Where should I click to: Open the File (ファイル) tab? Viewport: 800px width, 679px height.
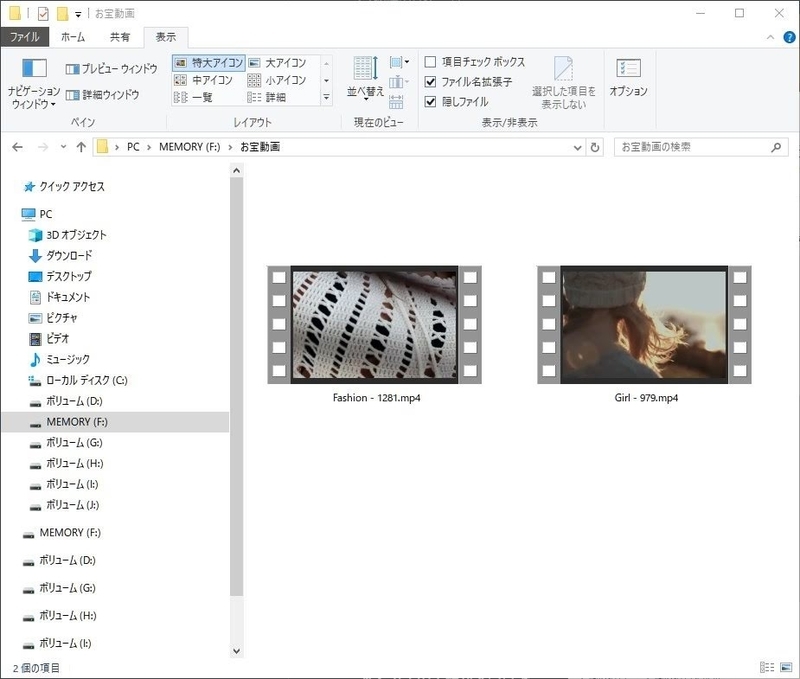pos(24,37)
